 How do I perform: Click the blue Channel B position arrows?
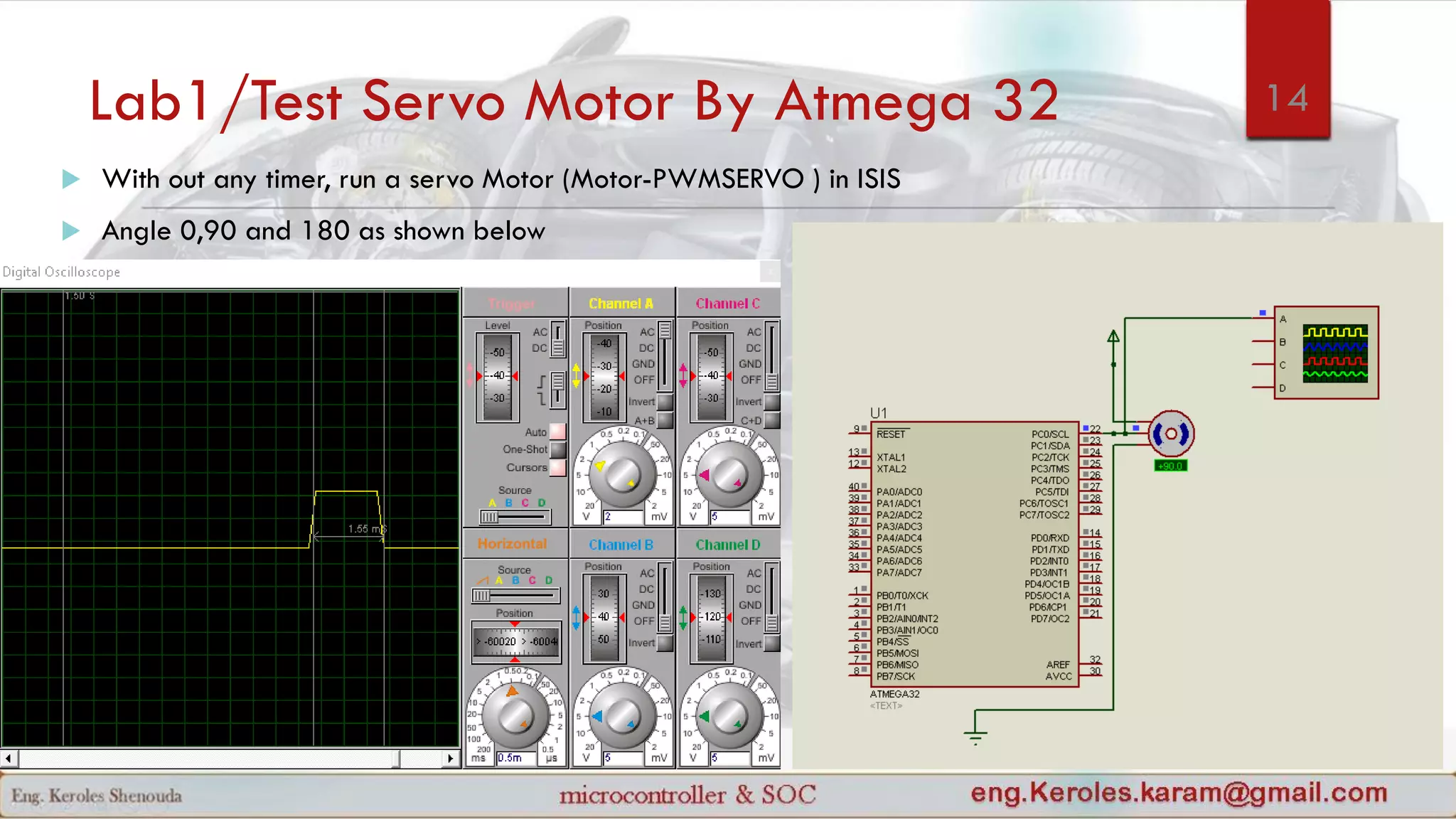click(576, 616)
